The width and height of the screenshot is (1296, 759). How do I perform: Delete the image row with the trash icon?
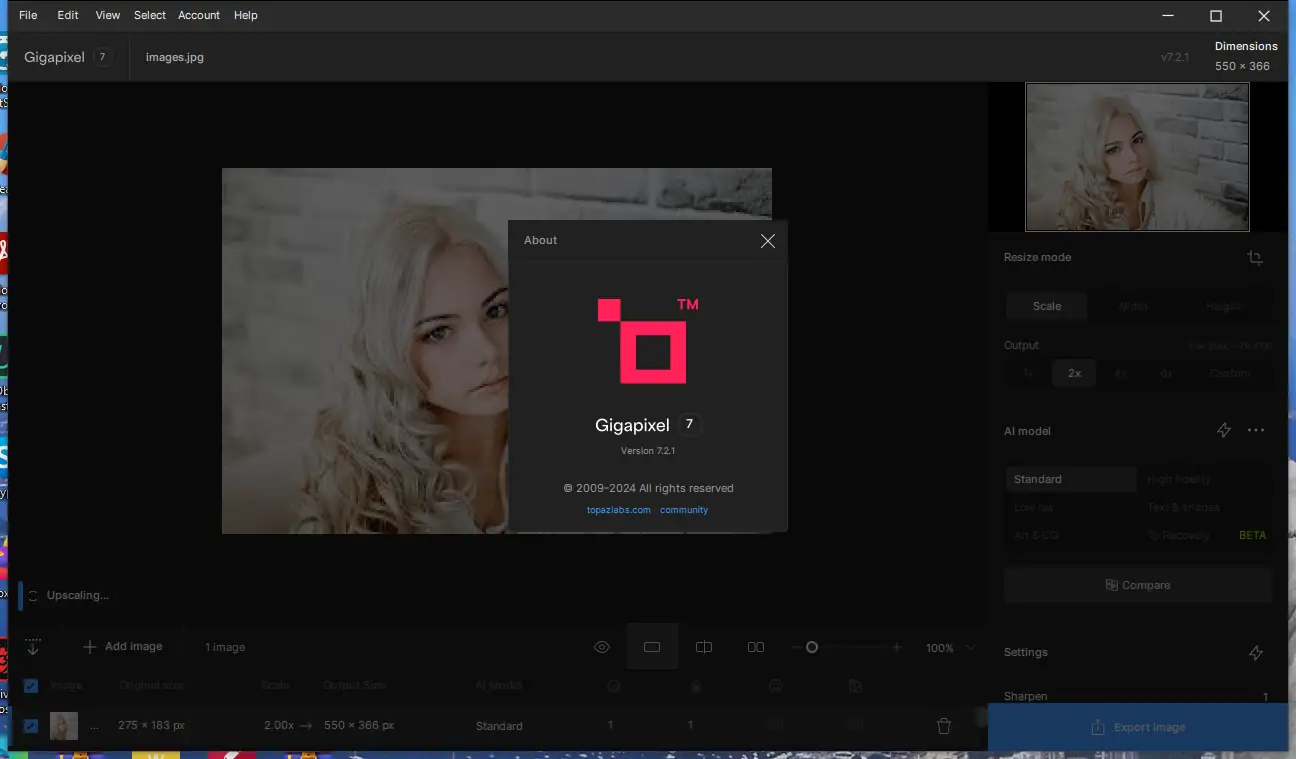click(943, 726)
